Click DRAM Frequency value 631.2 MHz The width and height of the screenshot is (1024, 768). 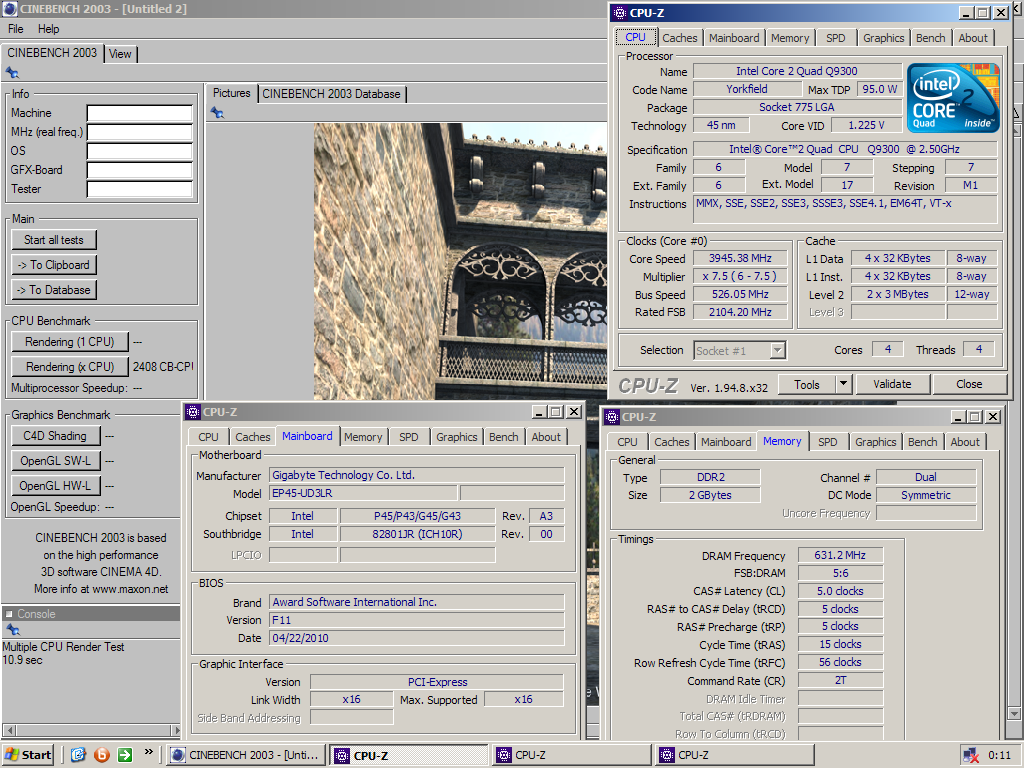click(x=840, y=555)
